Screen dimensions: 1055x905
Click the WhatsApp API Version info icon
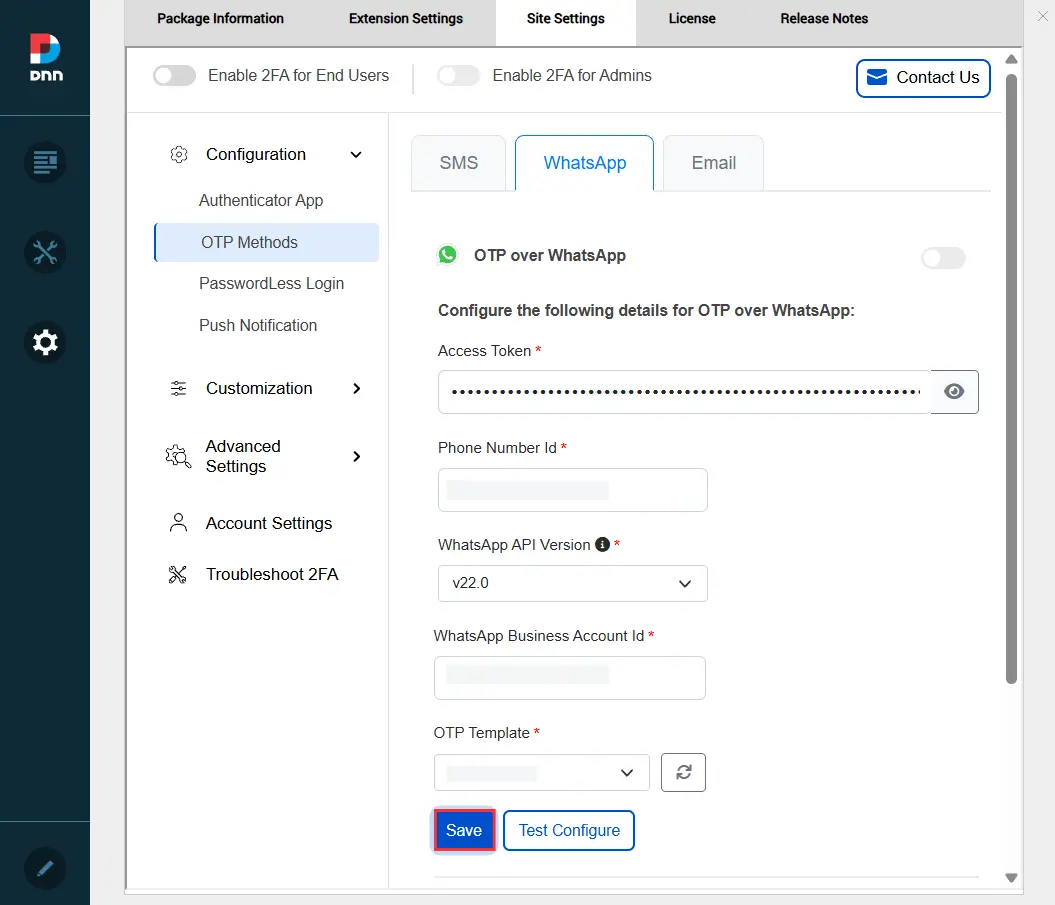602,544
